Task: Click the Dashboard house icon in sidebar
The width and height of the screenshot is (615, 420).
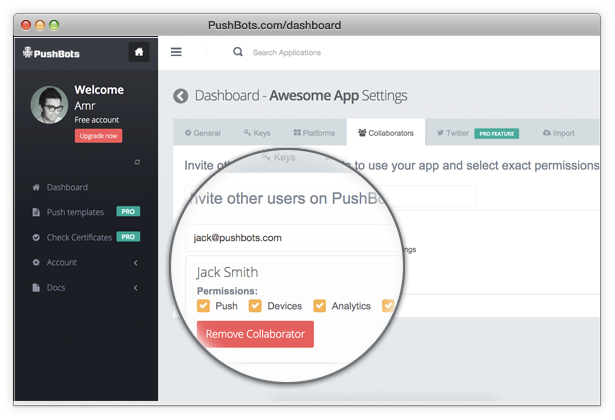Action: coord(36,187)
